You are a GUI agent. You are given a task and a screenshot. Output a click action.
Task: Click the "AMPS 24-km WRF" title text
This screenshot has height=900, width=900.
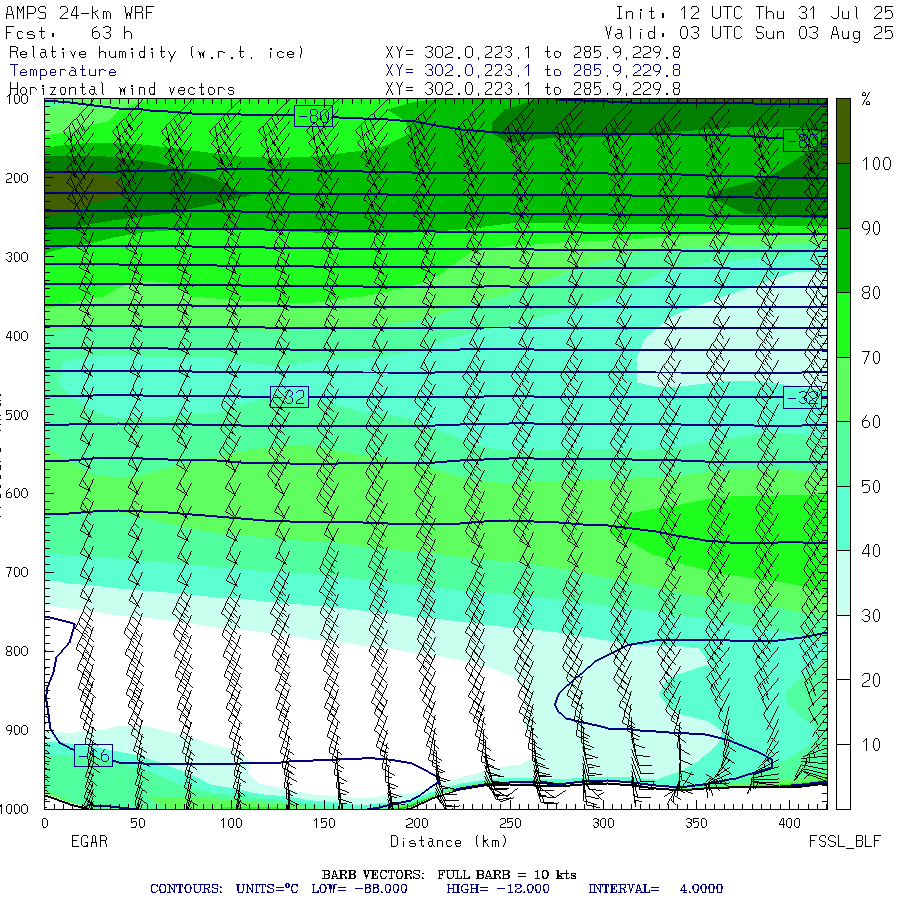click(x=79, y=13)
